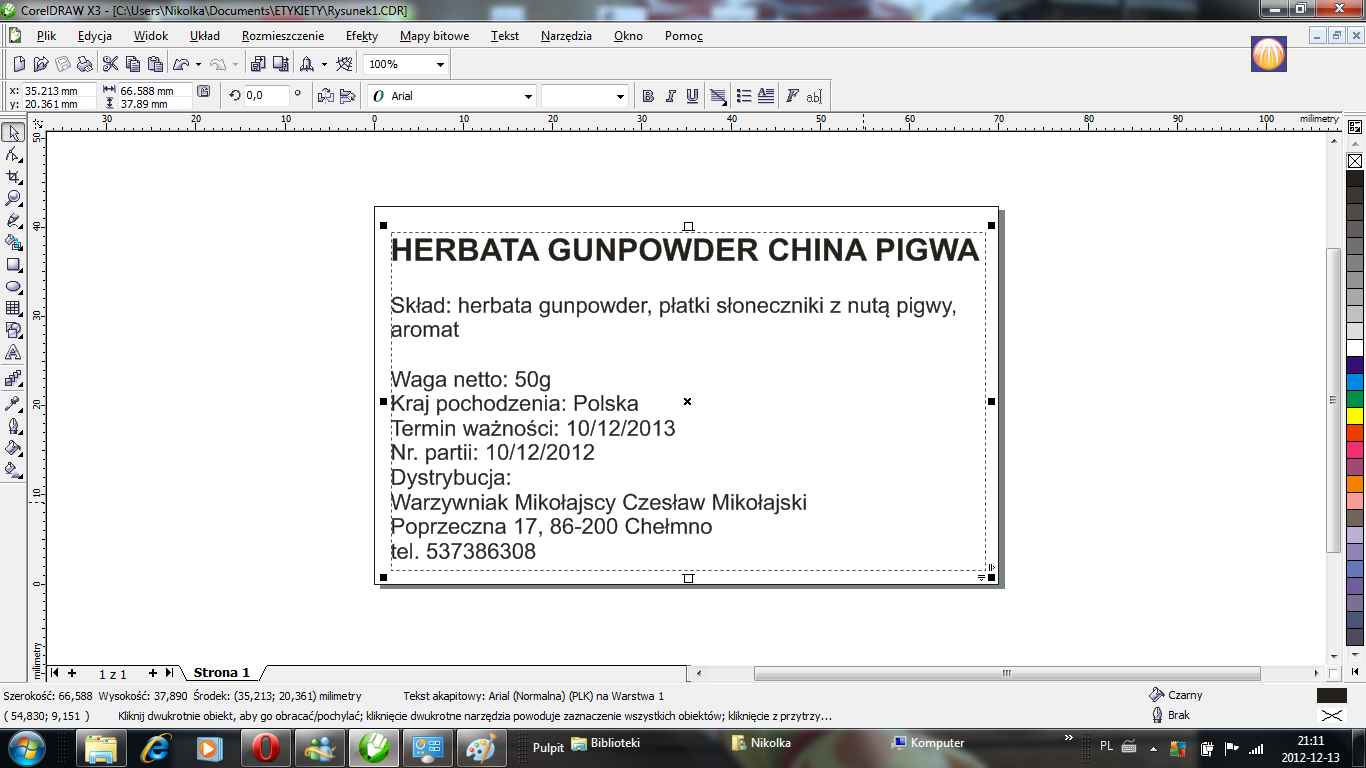This screenshot has height=768, width=1366.
Task: Pick the yellow color swatch in palette
Action: (1355, 415)
